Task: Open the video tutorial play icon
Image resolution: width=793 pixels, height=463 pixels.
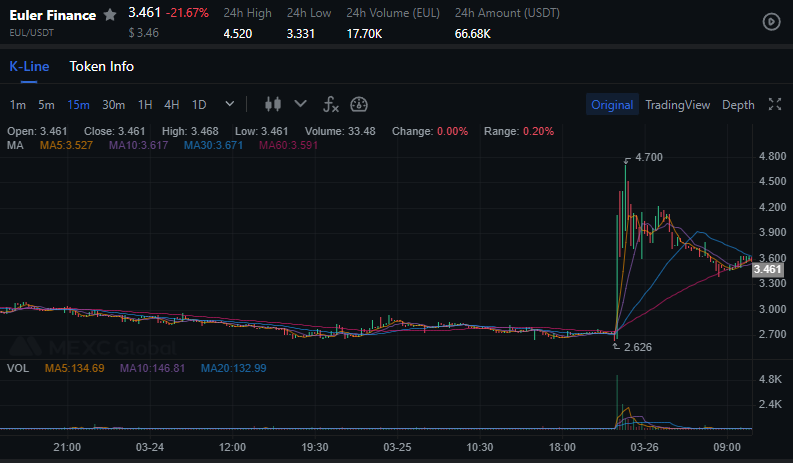Action: coord(771,22)
